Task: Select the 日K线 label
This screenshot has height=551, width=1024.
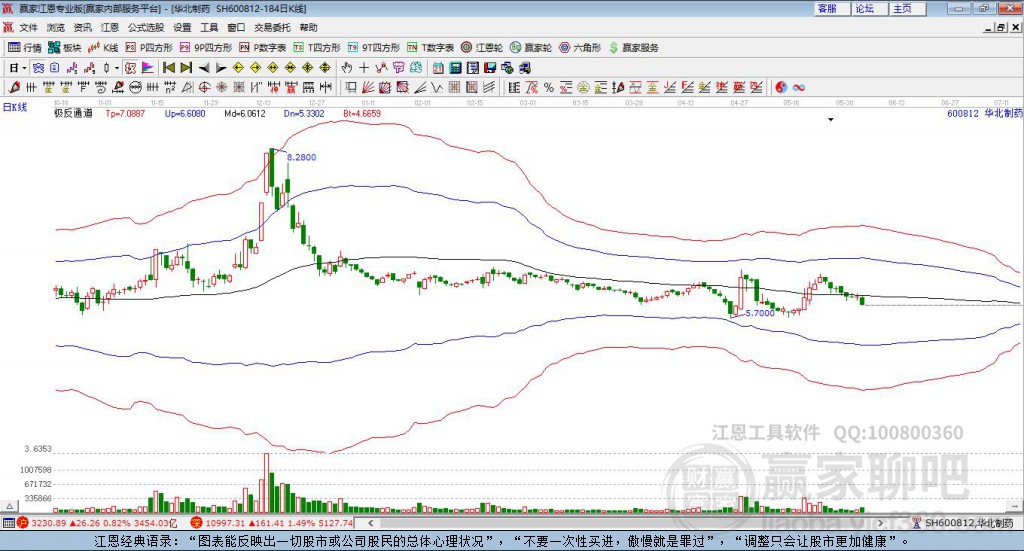Action: (x=15, y=108)
